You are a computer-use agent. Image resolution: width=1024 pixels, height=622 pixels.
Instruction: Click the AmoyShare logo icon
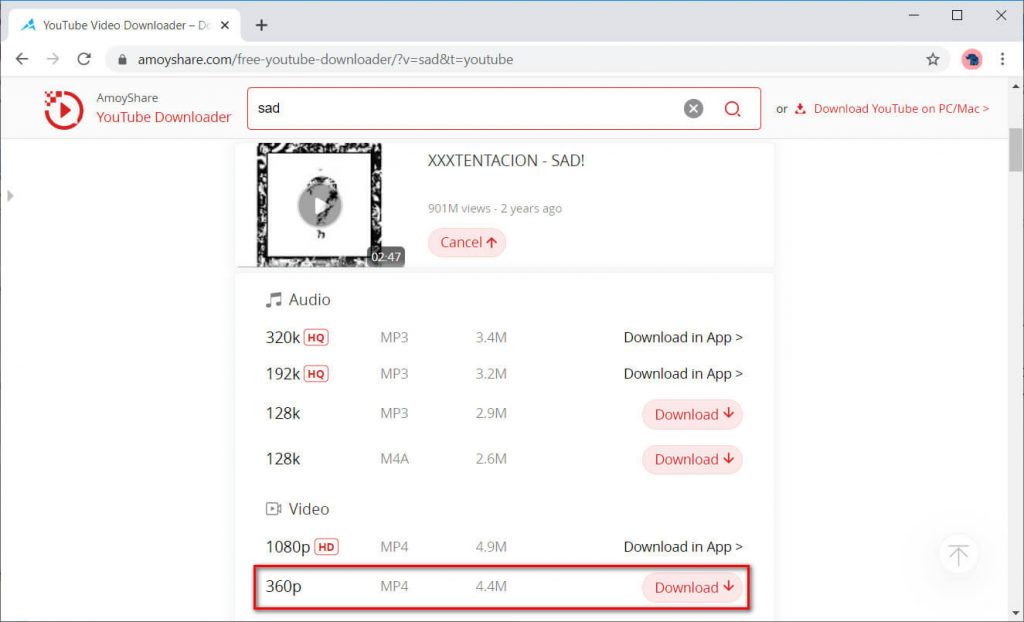click(63, 109)
